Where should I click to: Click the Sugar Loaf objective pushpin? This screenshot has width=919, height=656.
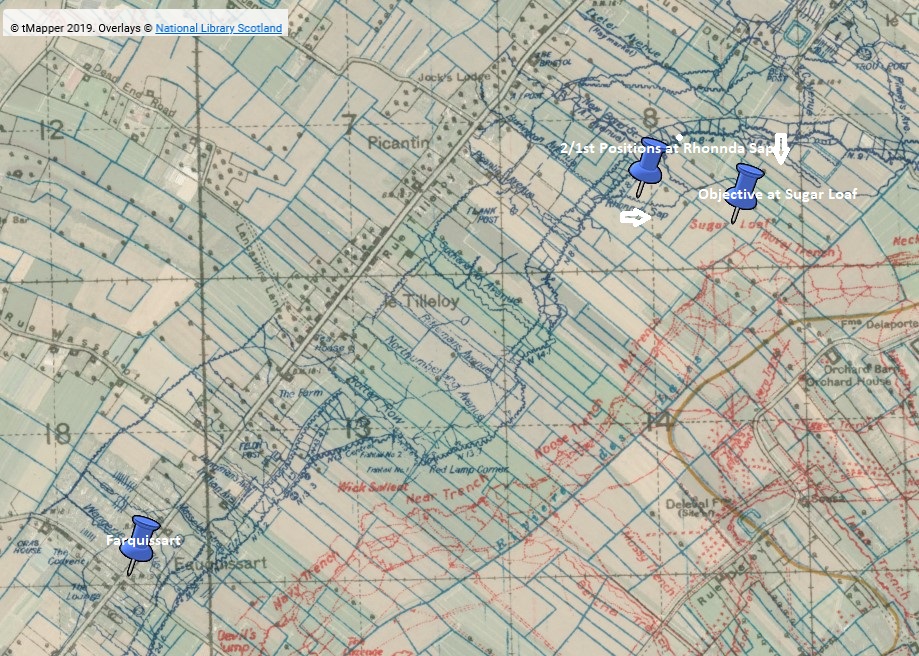743,193
